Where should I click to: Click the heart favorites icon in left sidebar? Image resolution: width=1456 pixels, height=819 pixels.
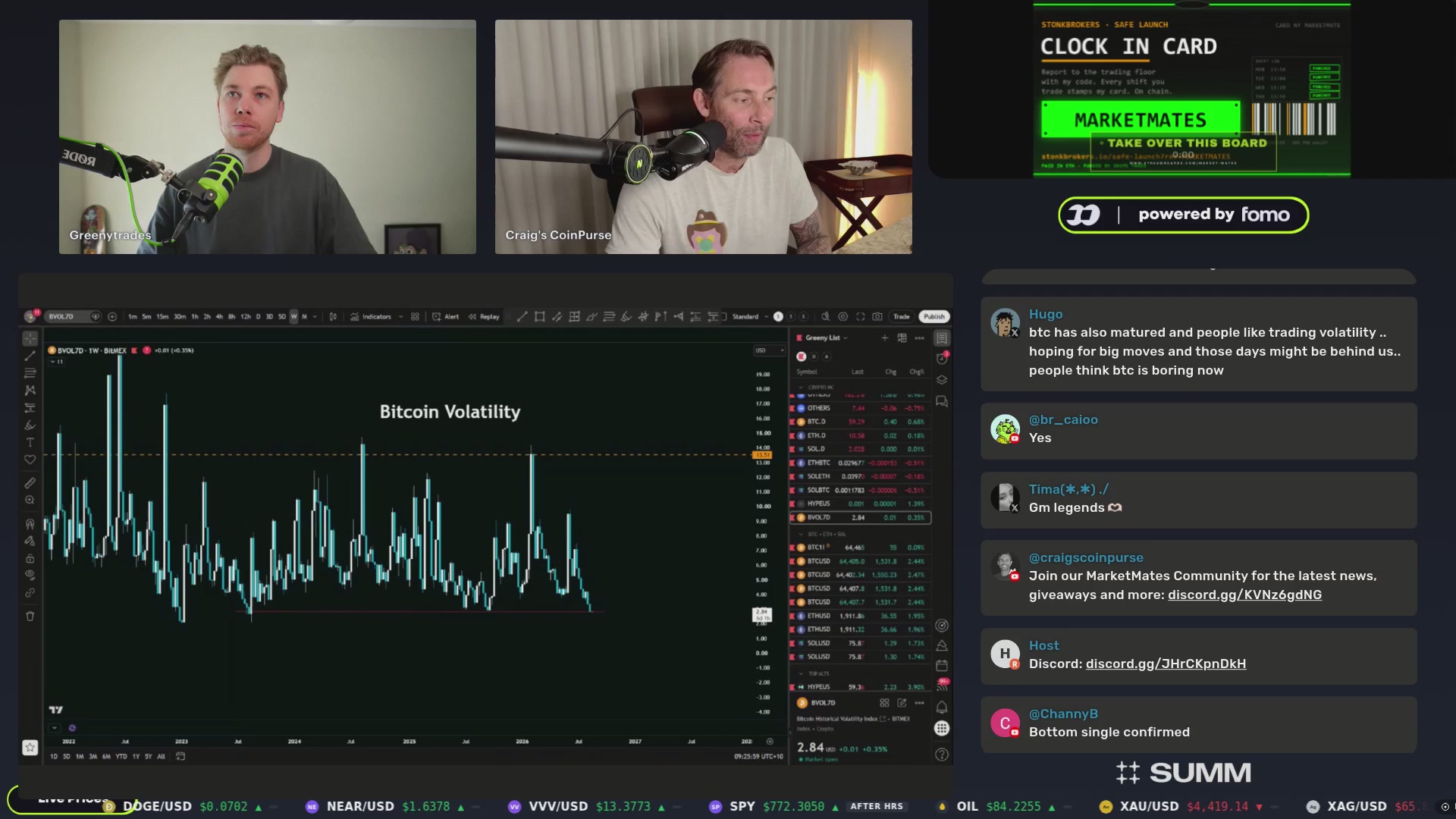[x=30, y=460]
